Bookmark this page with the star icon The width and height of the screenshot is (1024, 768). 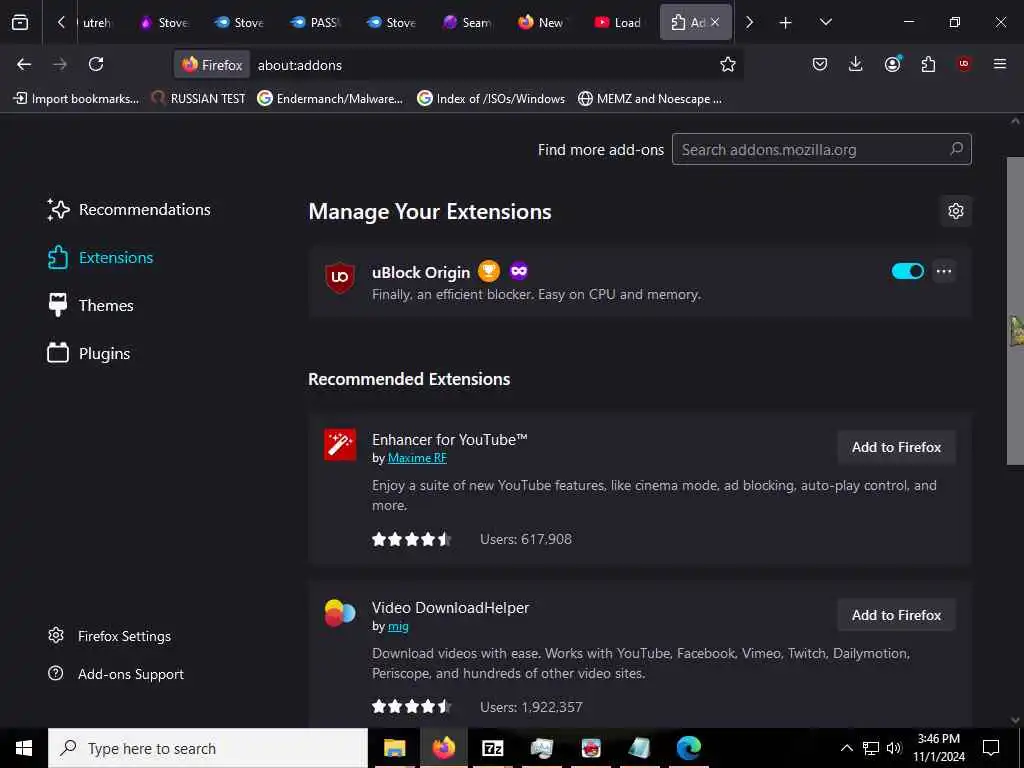tap(728, 64)
